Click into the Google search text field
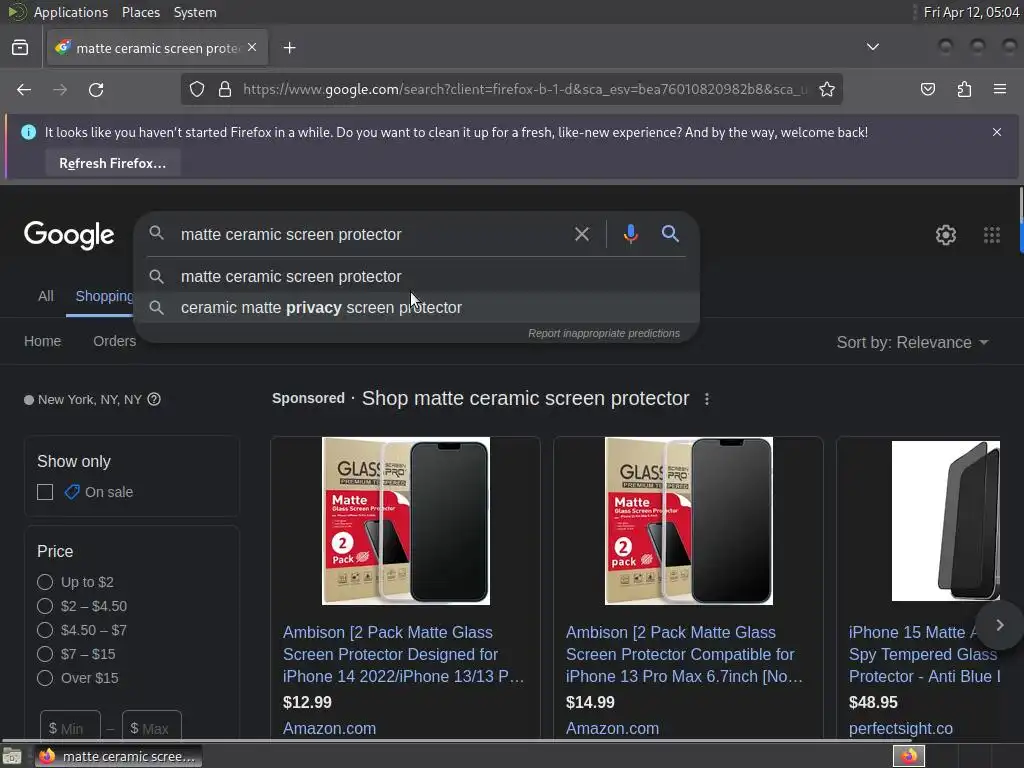Viewport: 1024px width, 768px height. 369,234
